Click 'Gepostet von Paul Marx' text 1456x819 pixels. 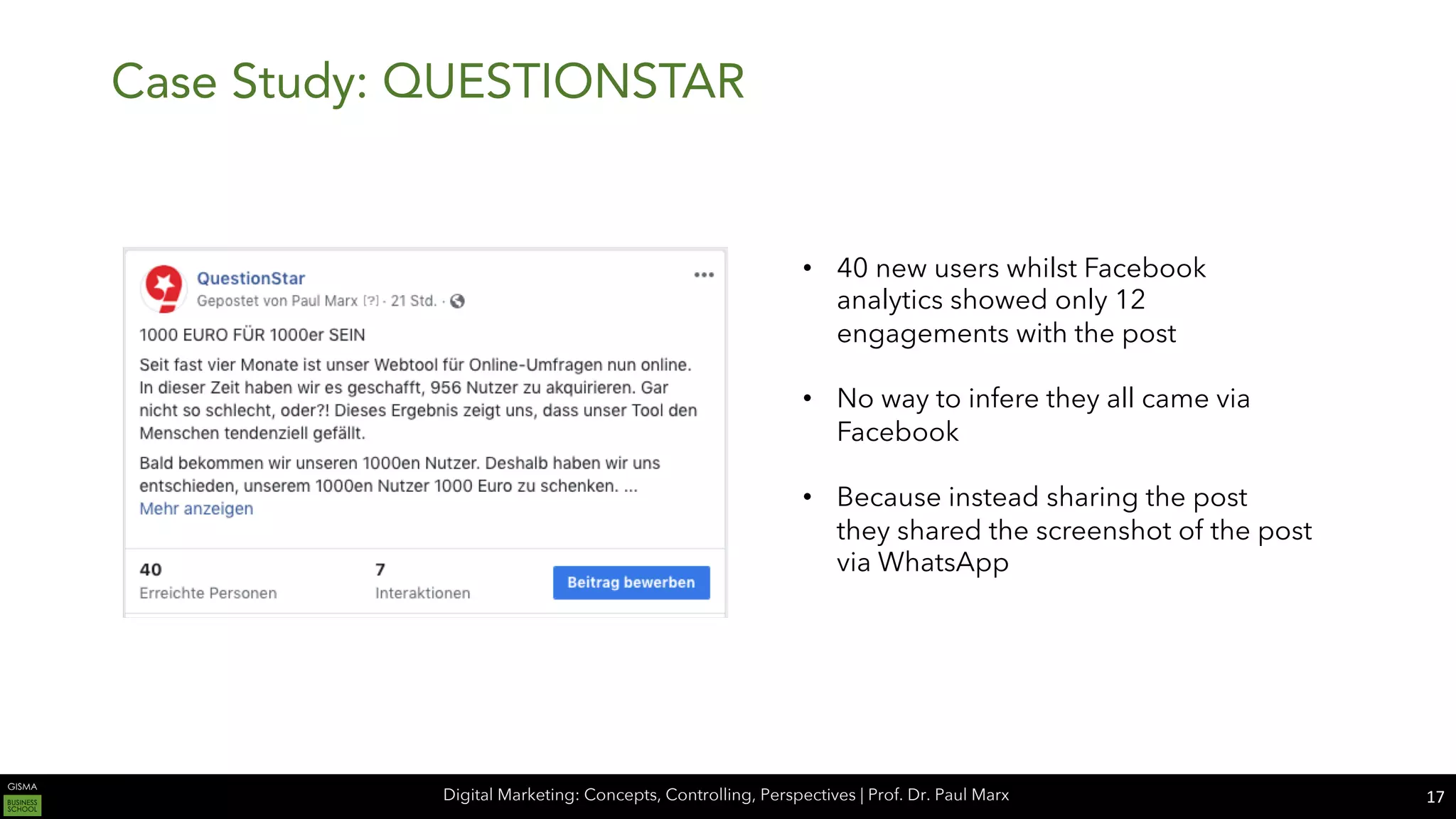click(x=277, y=301)
